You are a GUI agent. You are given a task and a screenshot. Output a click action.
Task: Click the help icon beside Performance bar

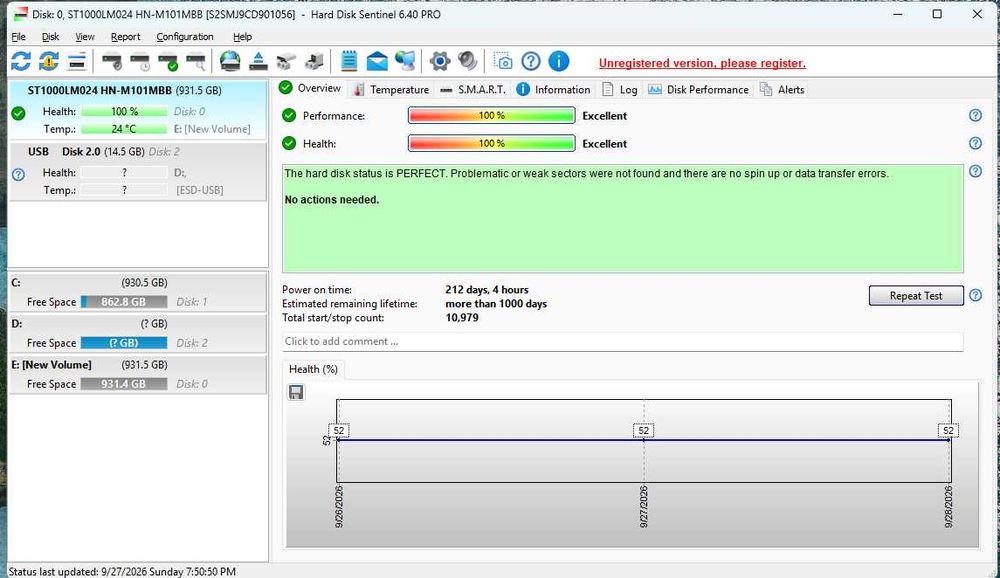[975, 115]
